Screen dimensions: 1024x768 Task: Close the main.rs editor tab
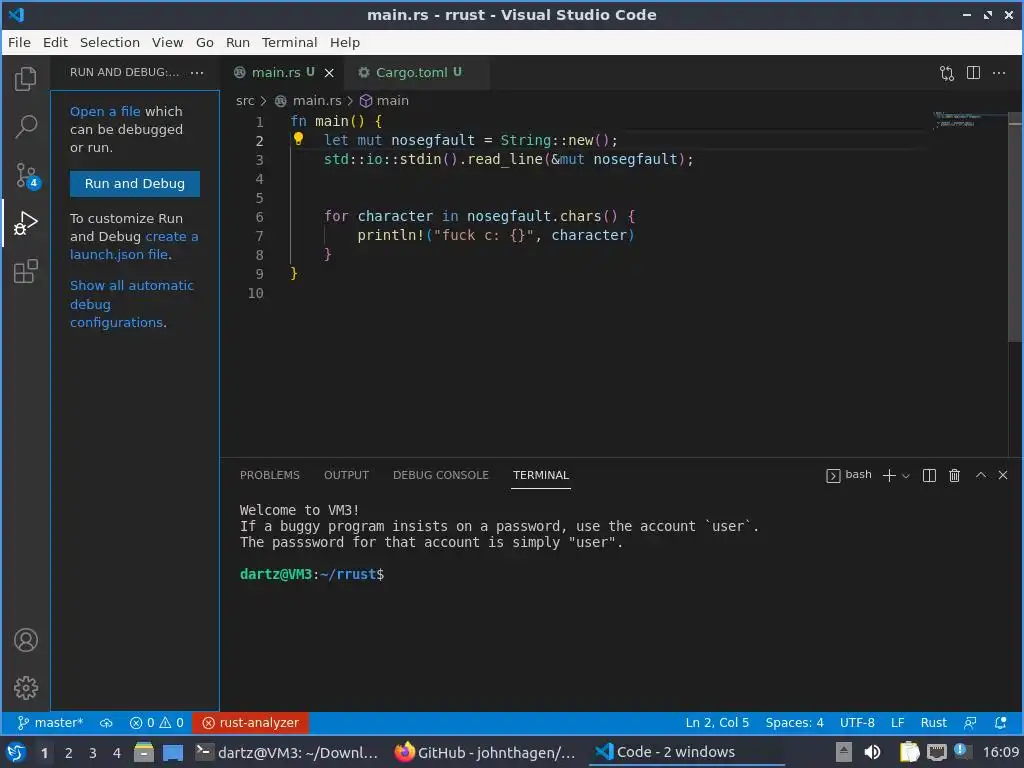(329, 73)
